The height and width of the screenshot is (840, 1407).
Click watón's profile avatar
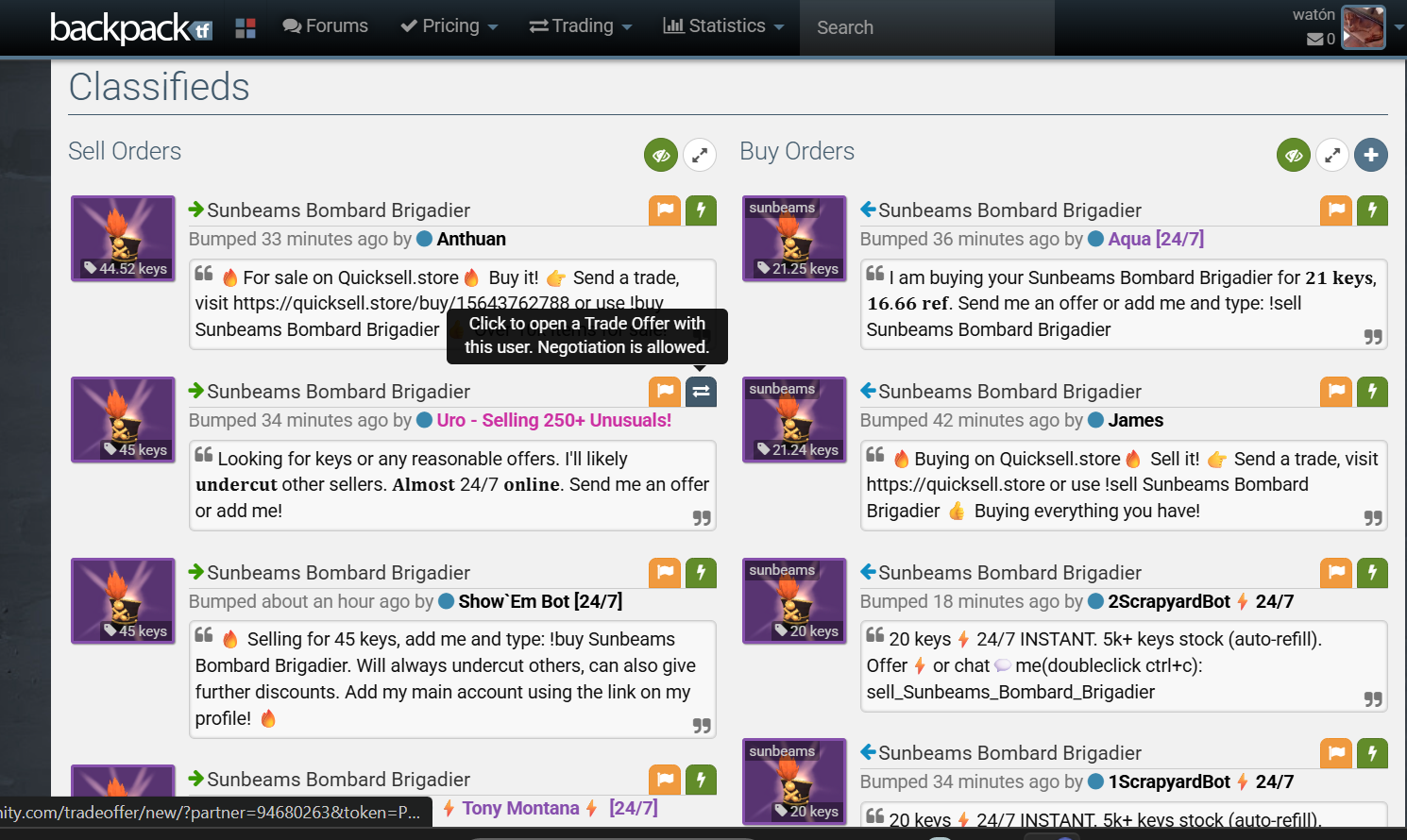point(1363,26)
